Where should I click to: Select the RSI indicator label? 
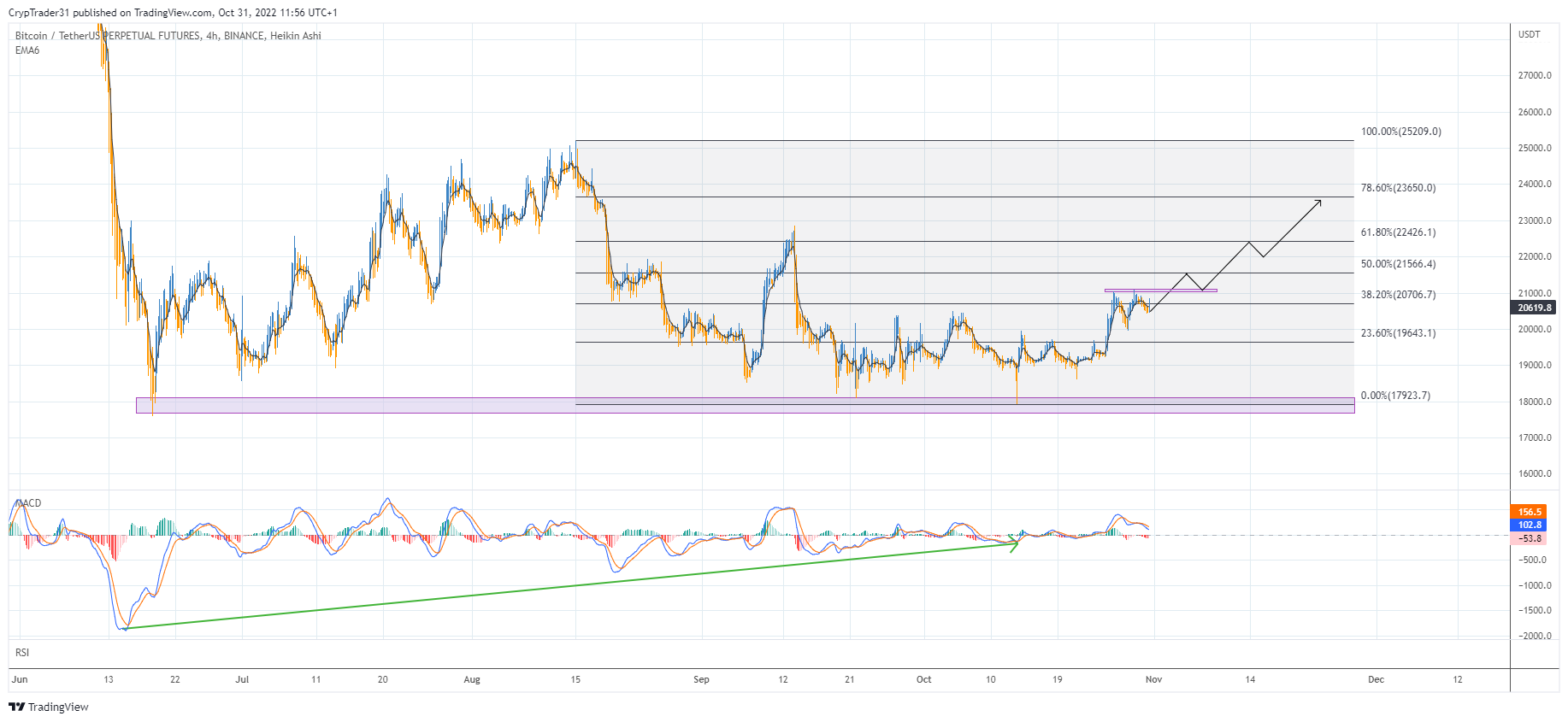pyautogui.click(x=22, y=653)
